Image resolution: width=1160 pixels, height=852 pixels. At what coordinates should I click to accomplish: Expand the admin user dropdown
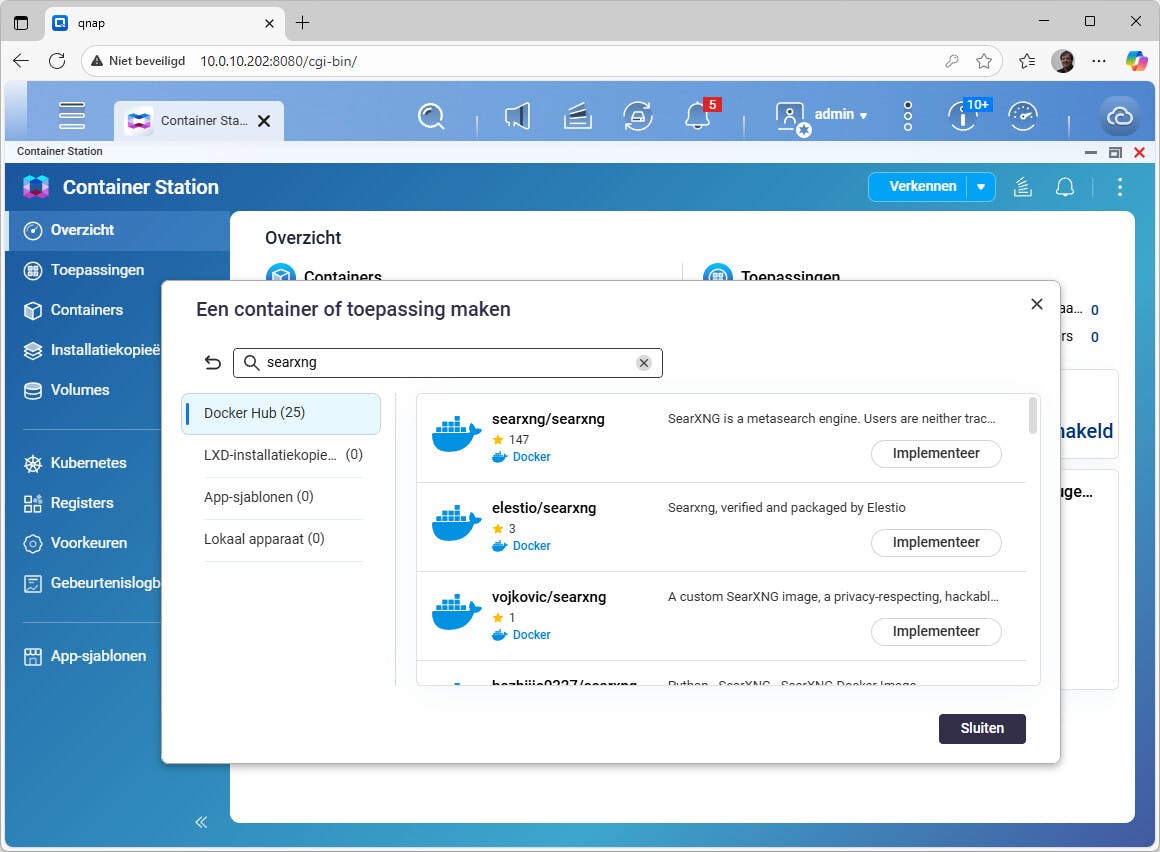(x=863, y=116)
